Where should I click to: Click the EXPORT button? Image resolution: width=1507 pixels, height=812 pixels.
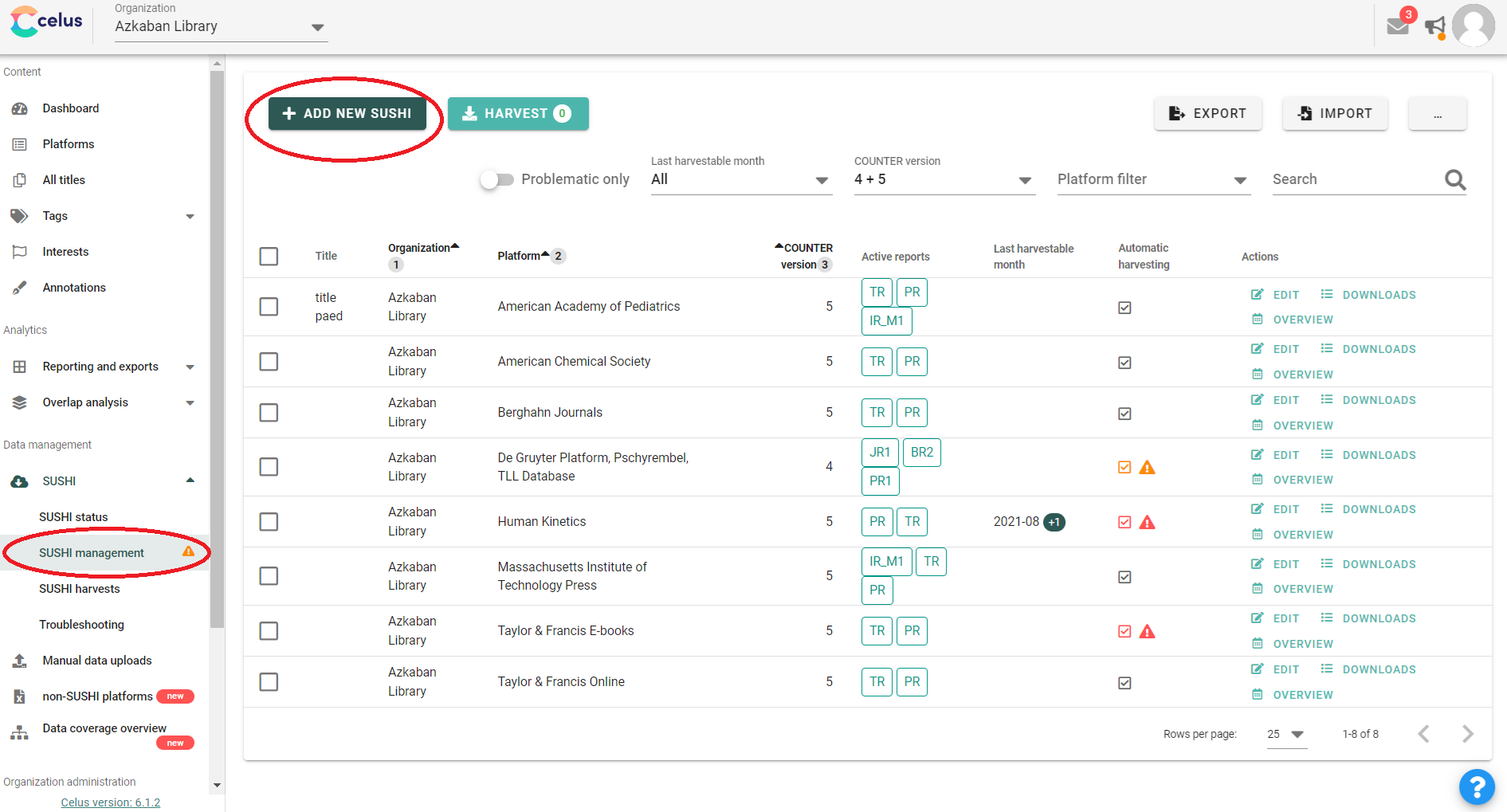click(1207, 114)
